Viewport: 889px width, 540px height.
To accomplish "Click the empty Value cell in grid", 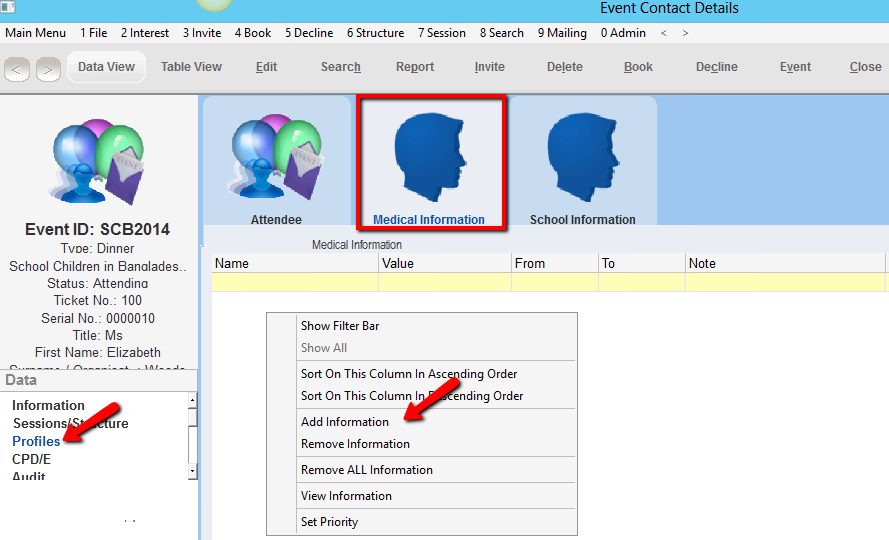I will point(444,282).
